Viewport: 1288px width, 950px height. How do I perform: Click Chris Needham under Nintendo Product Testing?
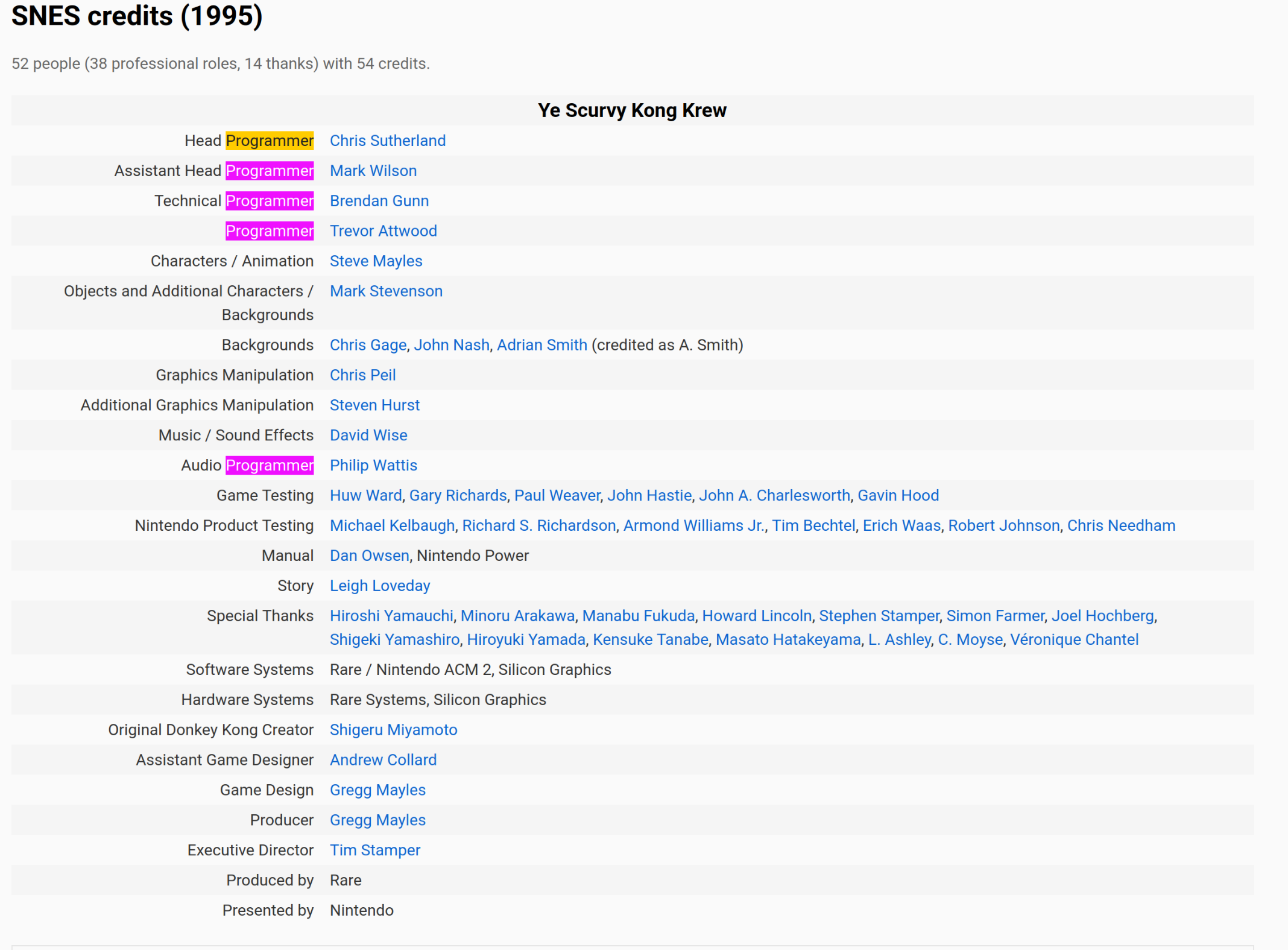1121,526
